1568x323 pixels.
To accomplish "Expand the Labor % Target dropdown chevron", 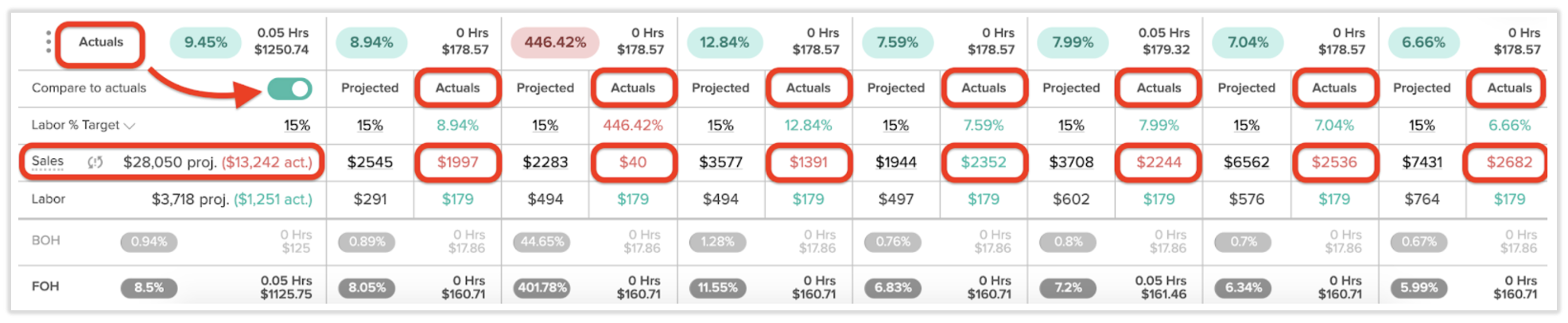I will coord(130,126).
